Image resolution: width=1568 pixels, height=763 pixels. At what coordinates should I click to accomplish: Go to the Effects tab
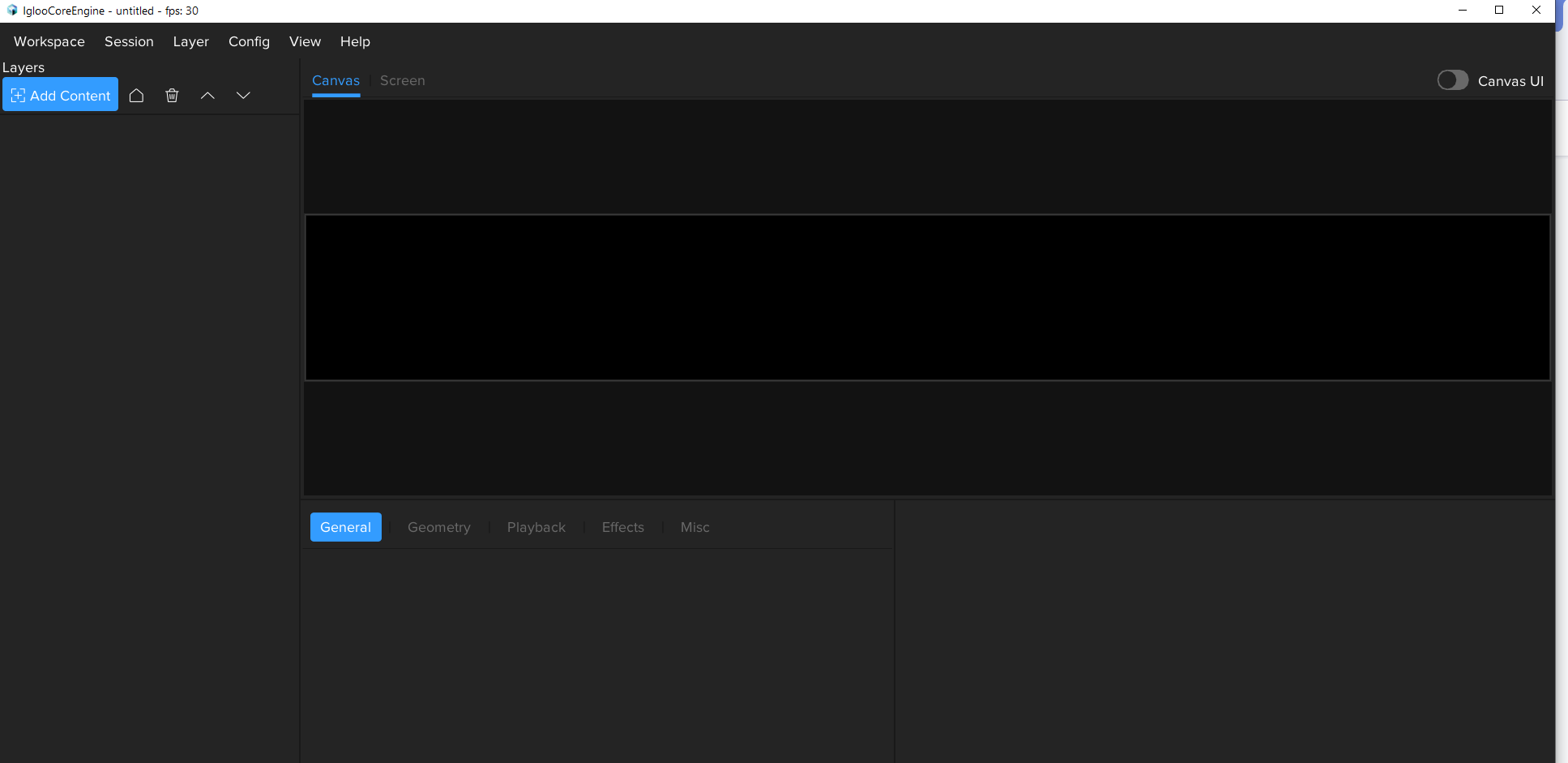coord(622,527)
